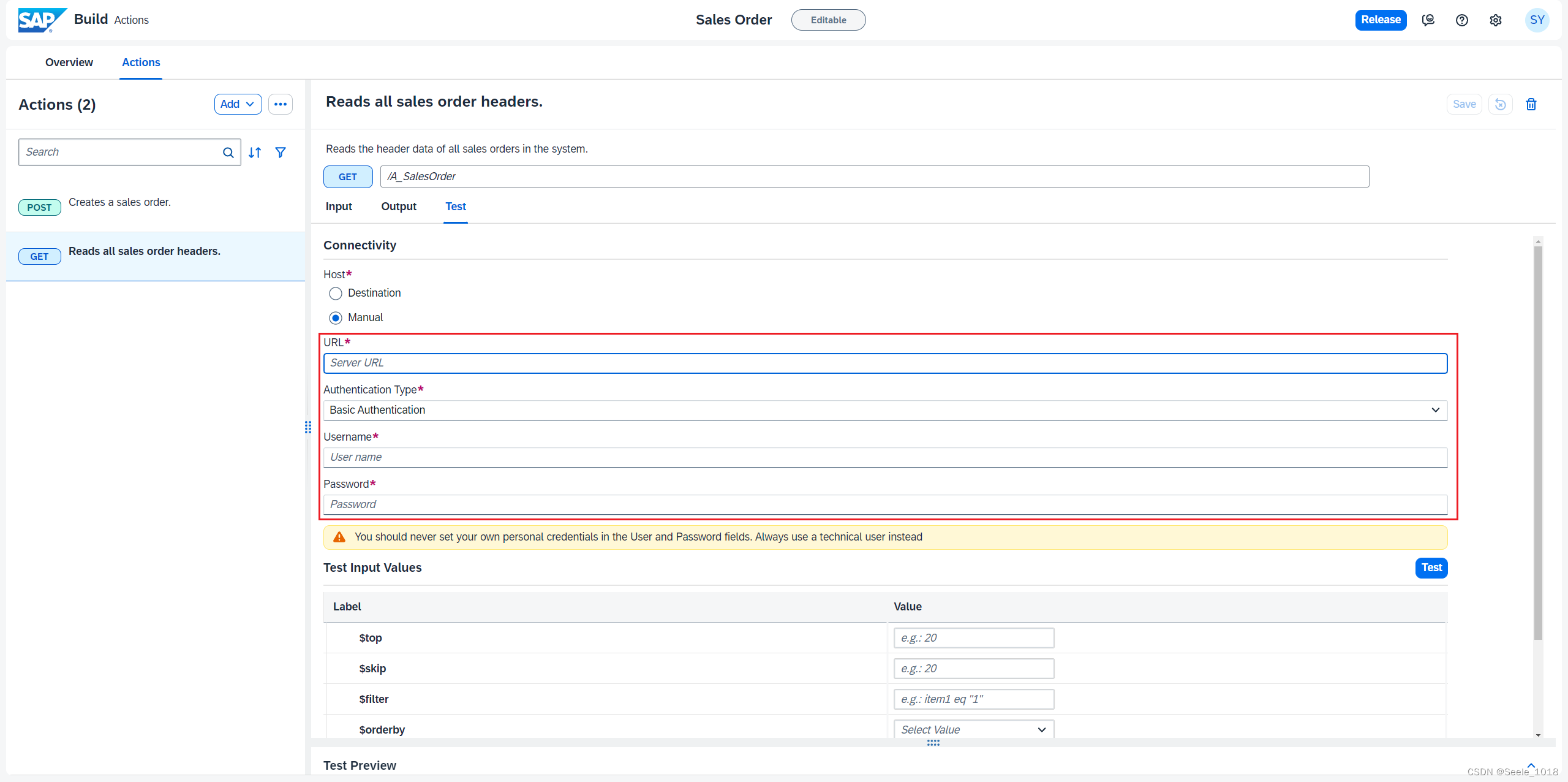The width and height of the screenshot is (1568, 782).
Task: Click the discard changes icon next to Save
Action: (x=1500, y=104)
